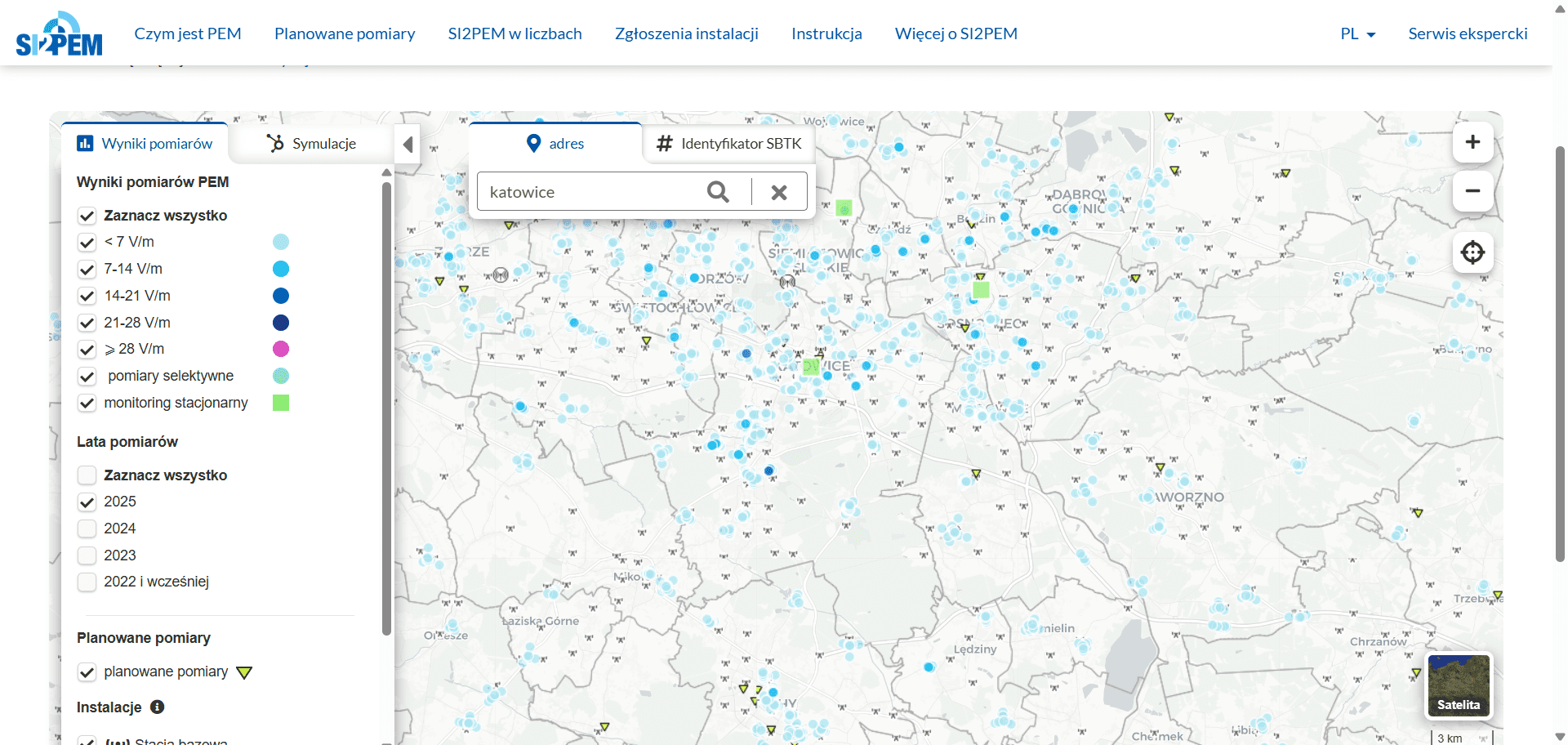Screen dimensions: 1568x745
Task: Click the left panel scrollbar
Action: (x=386, y=408)
